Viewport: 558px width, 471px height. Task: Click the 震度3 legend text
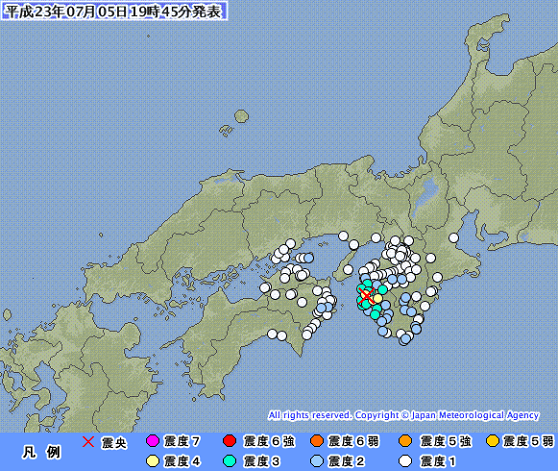point(262,461)
